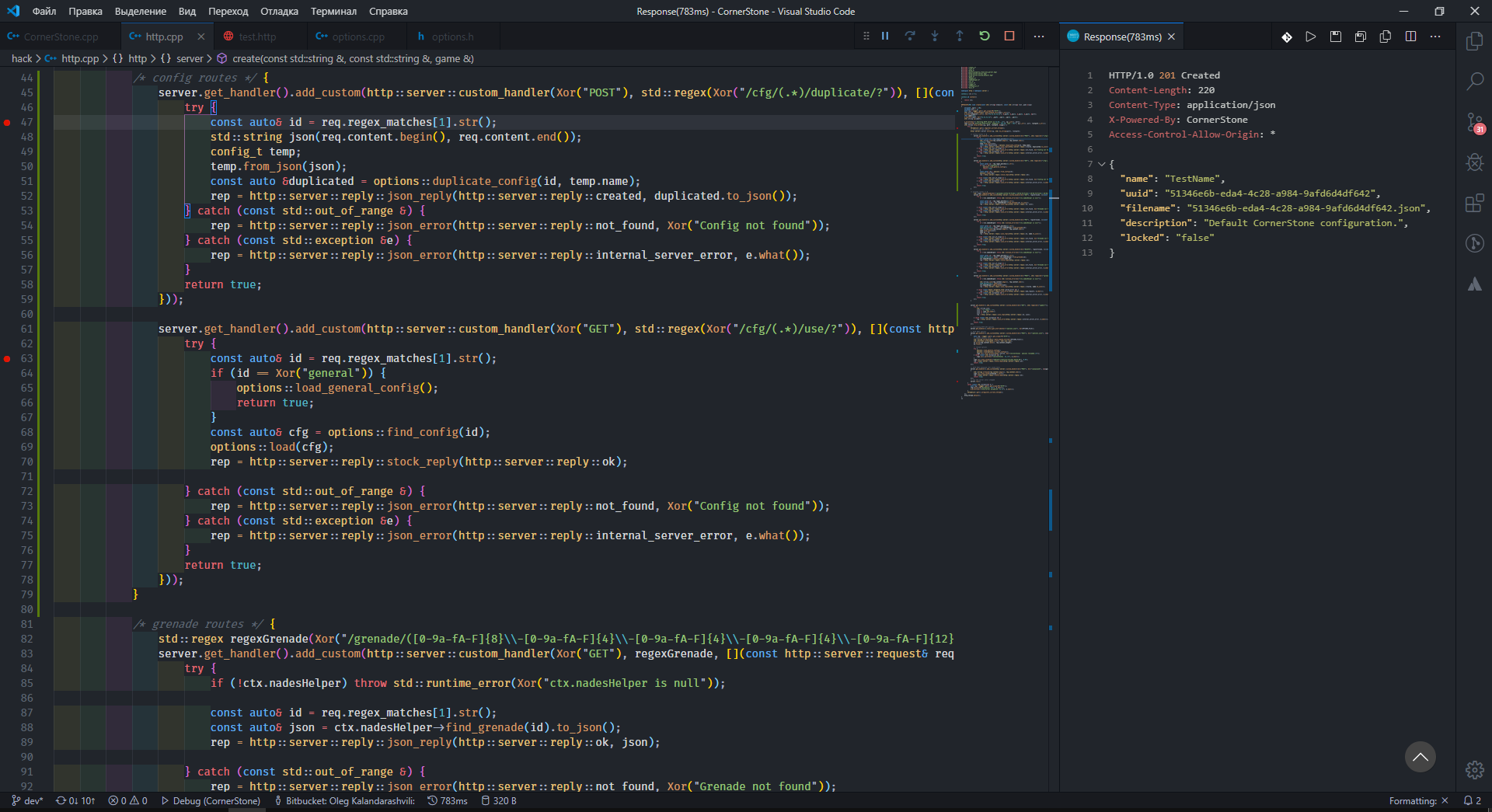Open the Run and Debug view
The image size is (1492, 812).
coord(1474,162)
